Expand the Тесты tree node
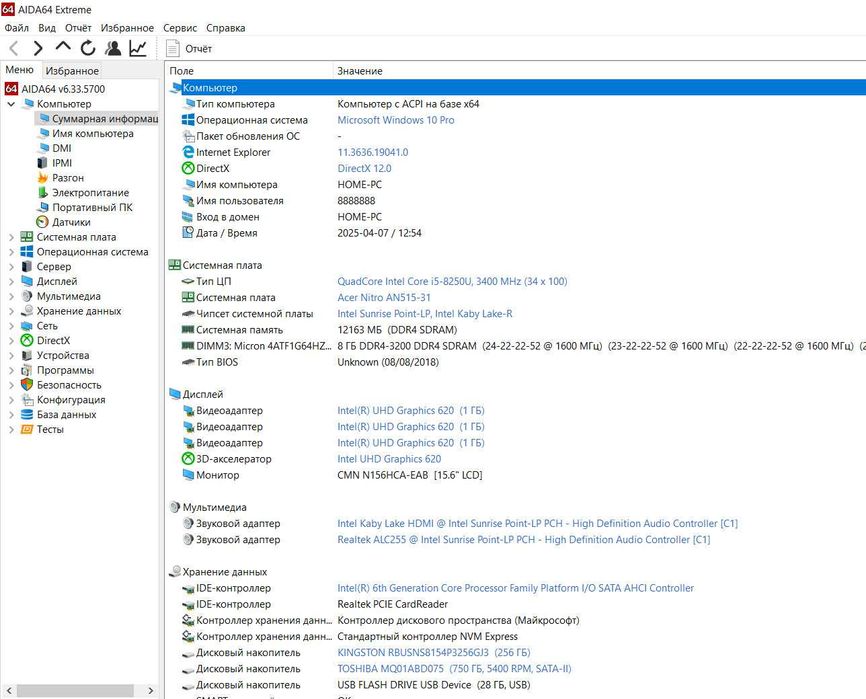Screen dimensions: 866x699 (11, 430)
